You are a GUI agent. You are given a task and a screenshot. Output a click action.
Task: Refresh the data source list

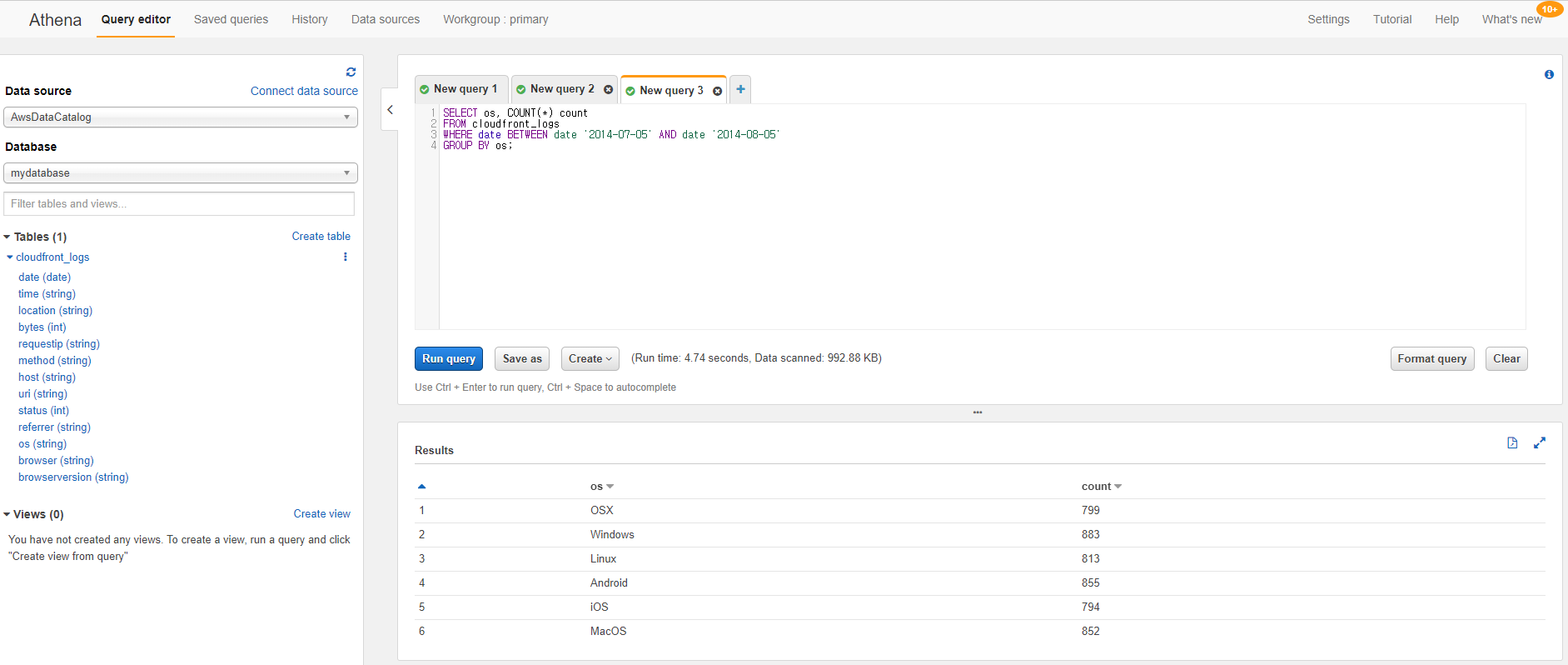pos(351,72)
